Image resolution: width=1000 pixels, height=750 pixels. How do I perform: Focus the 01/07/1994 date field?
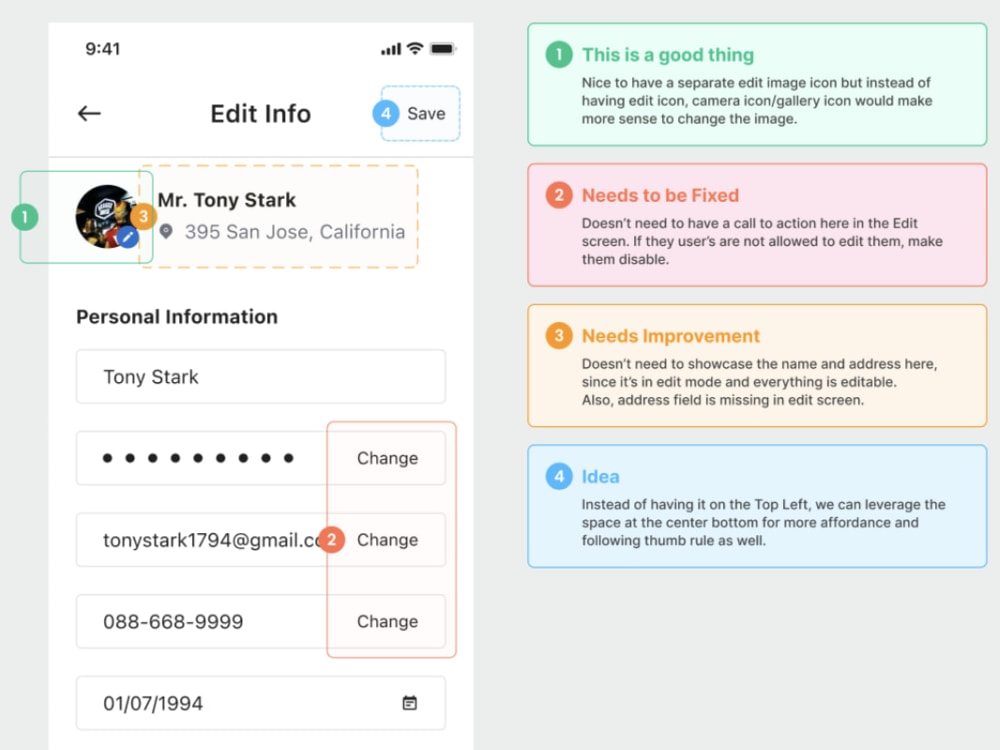click(x=261, y=703)
